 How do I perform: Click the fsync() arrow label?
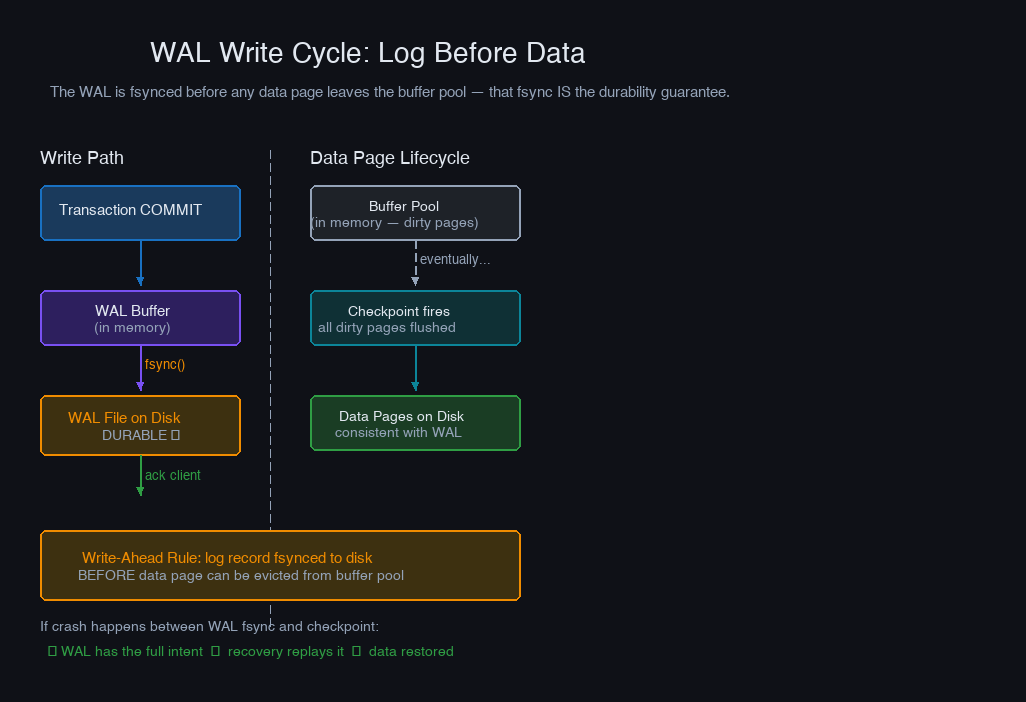165,365
